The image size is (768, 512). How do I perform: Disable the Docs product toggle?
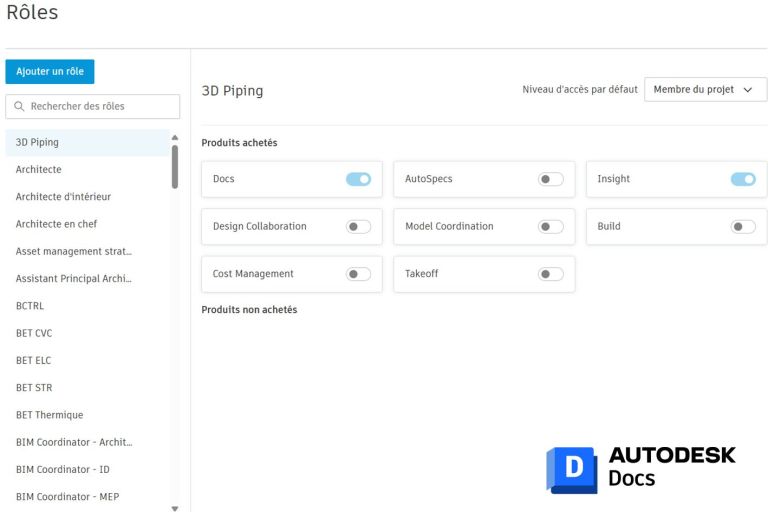click(x=359, y=179)
